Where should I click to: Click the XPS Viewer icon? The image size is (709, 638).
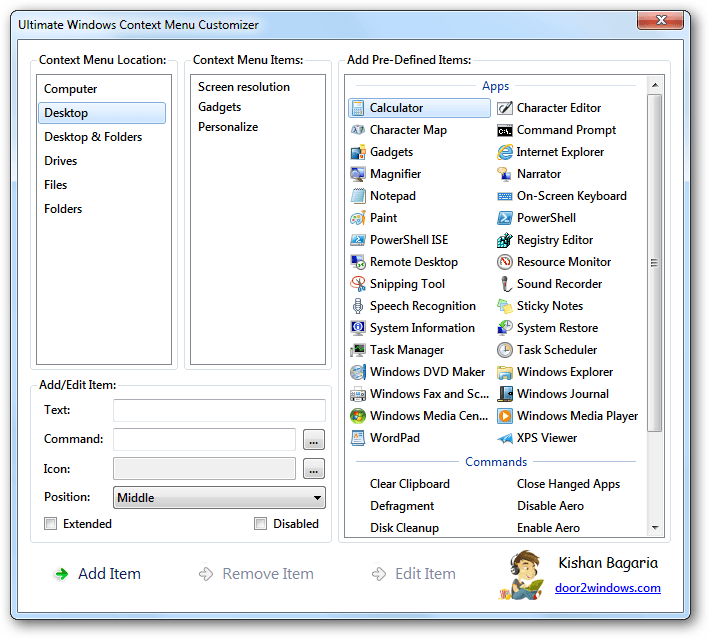coord(505,438)
